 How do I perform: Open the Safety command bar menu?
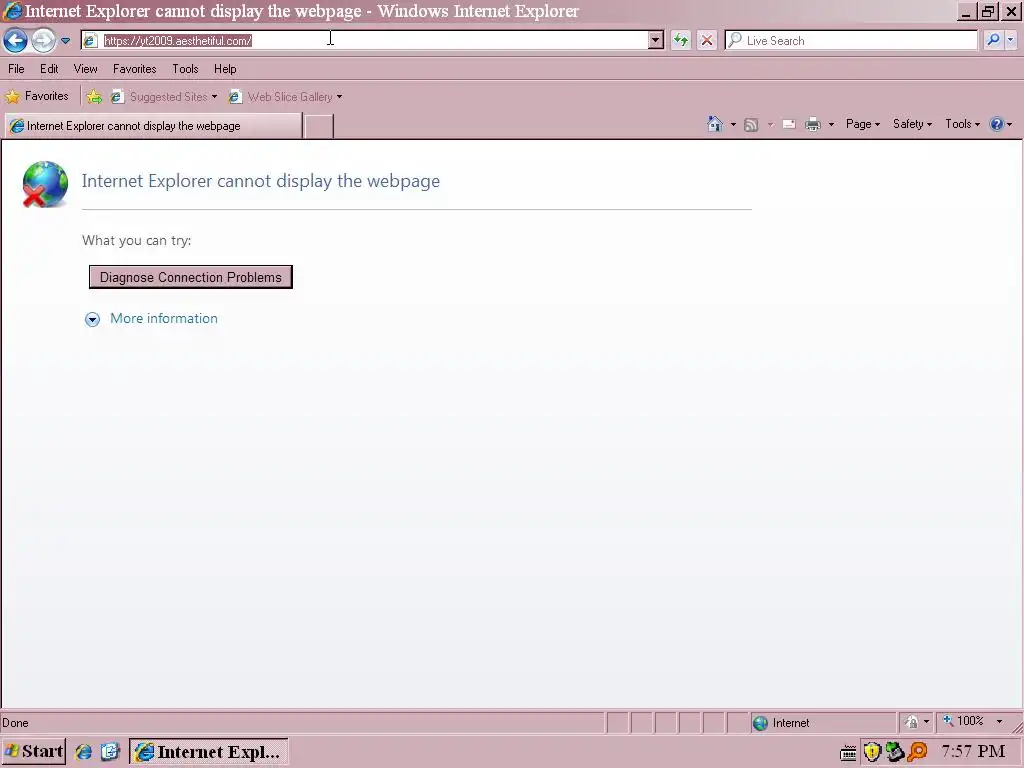(912, 124)
